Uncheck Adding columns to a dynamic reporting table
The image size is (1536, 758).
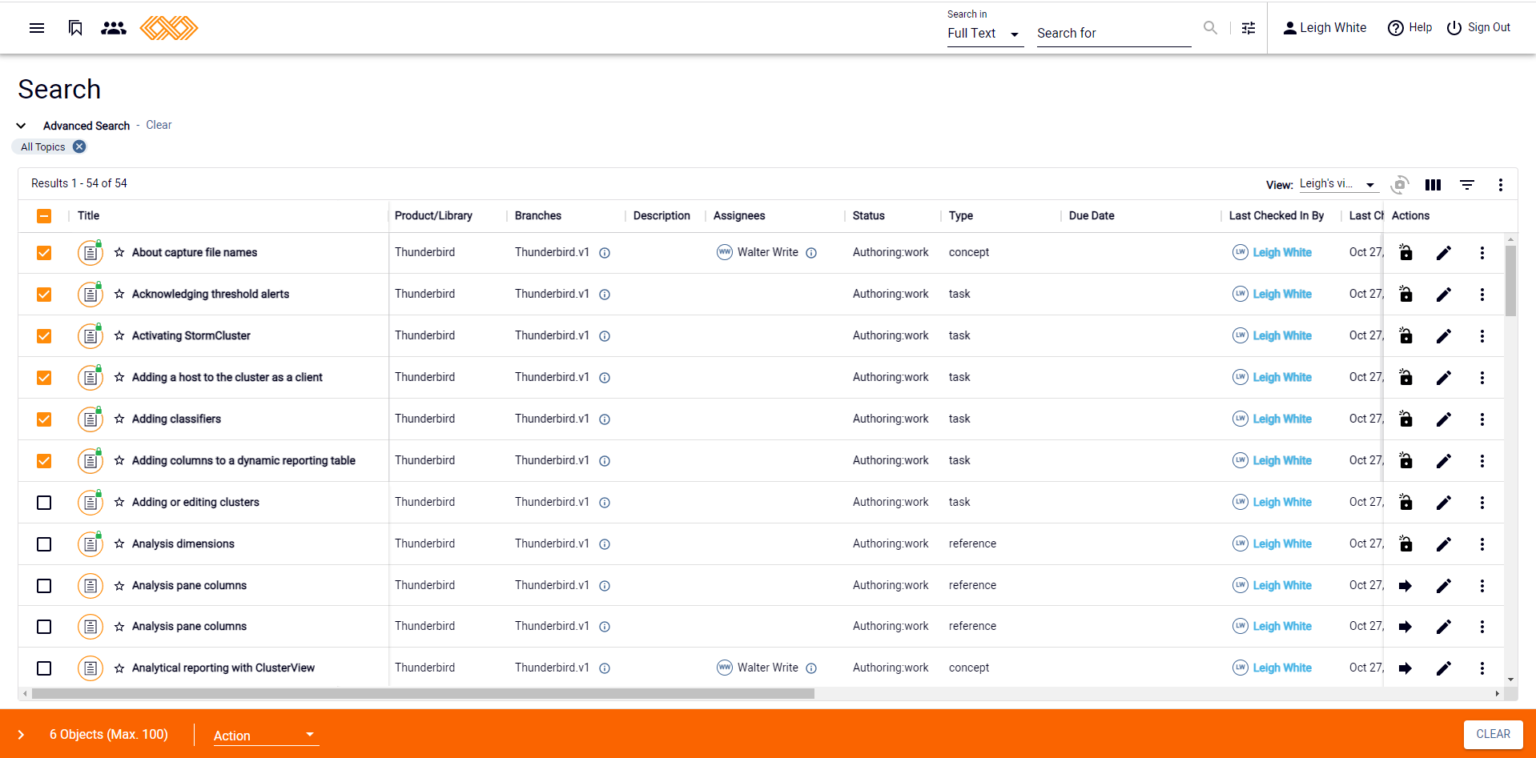click(x=44, y=461)
